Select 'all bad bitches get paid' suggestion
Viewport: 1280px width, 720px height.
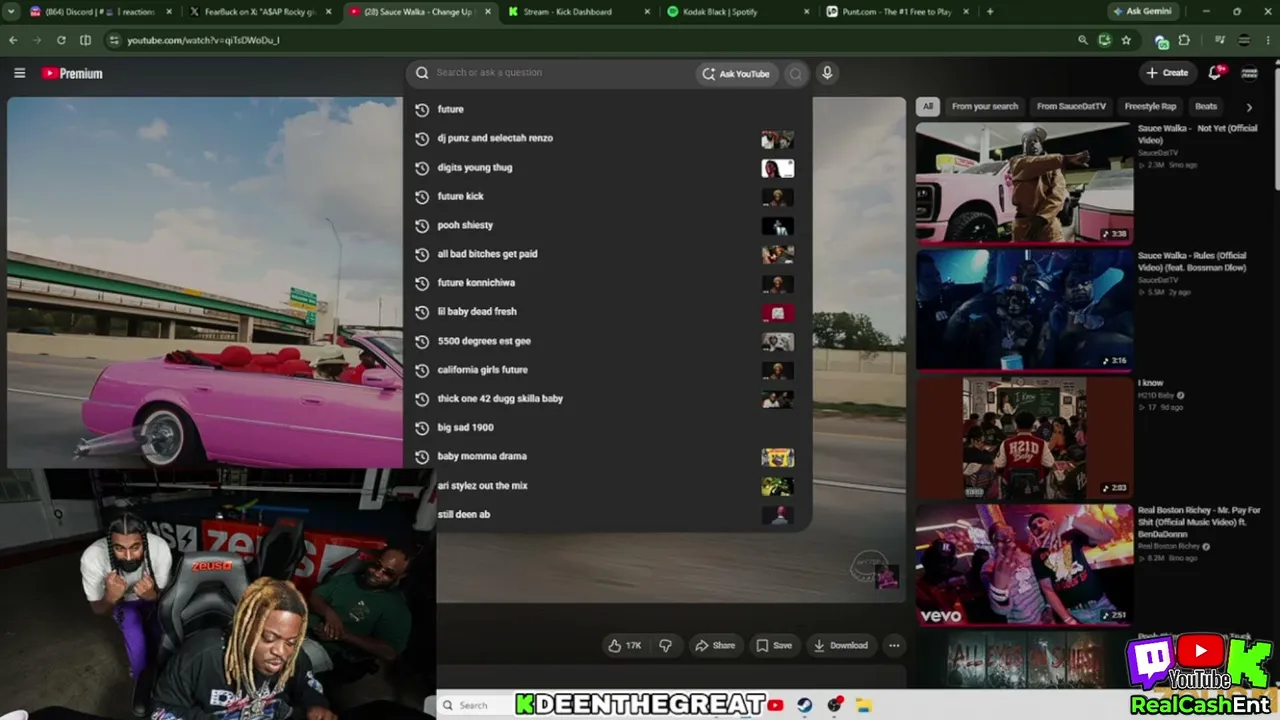[x=608, y=254]
